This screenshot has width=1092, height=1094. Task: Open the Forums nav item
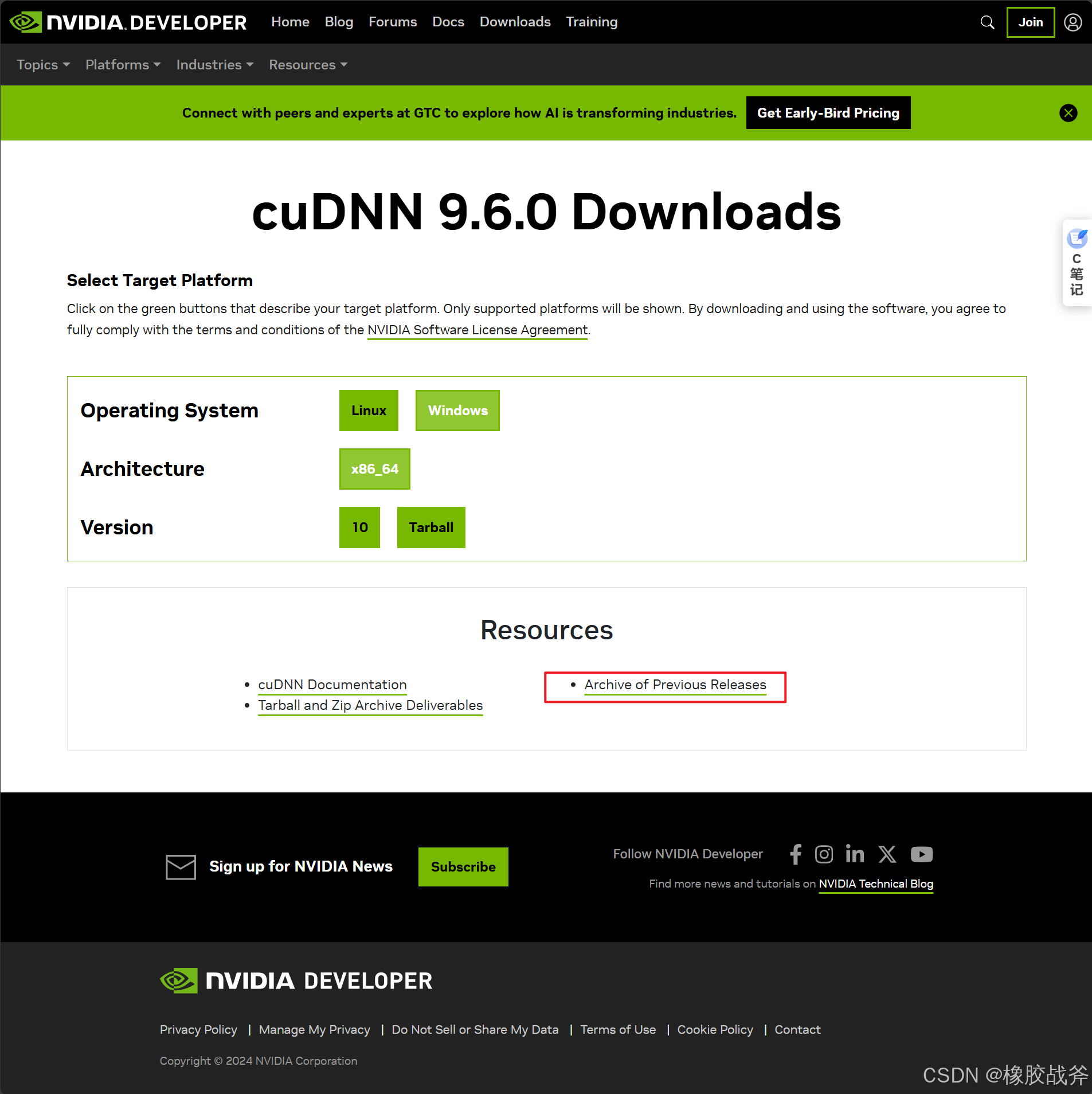click(x=393, y=22)
